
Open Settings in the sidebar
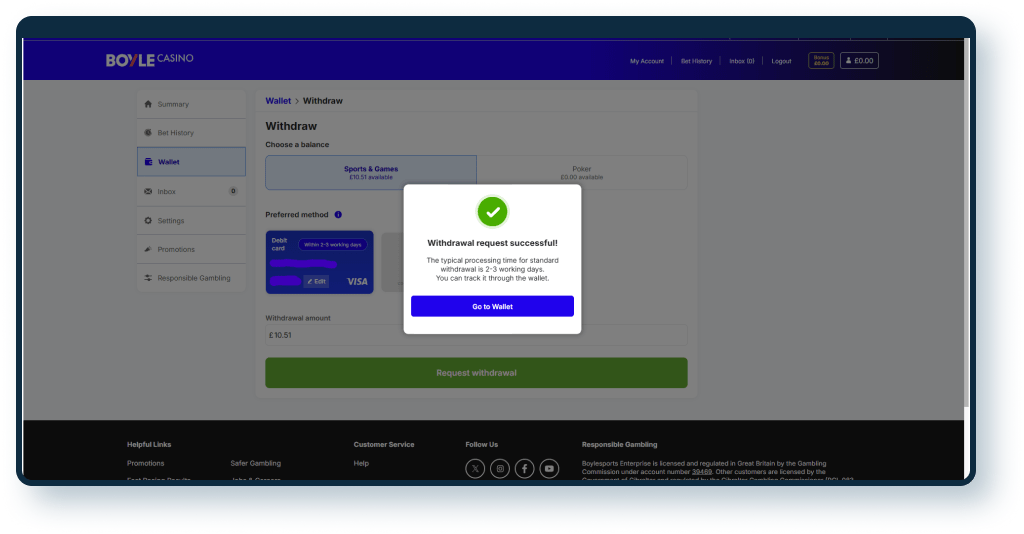(191, 220)
